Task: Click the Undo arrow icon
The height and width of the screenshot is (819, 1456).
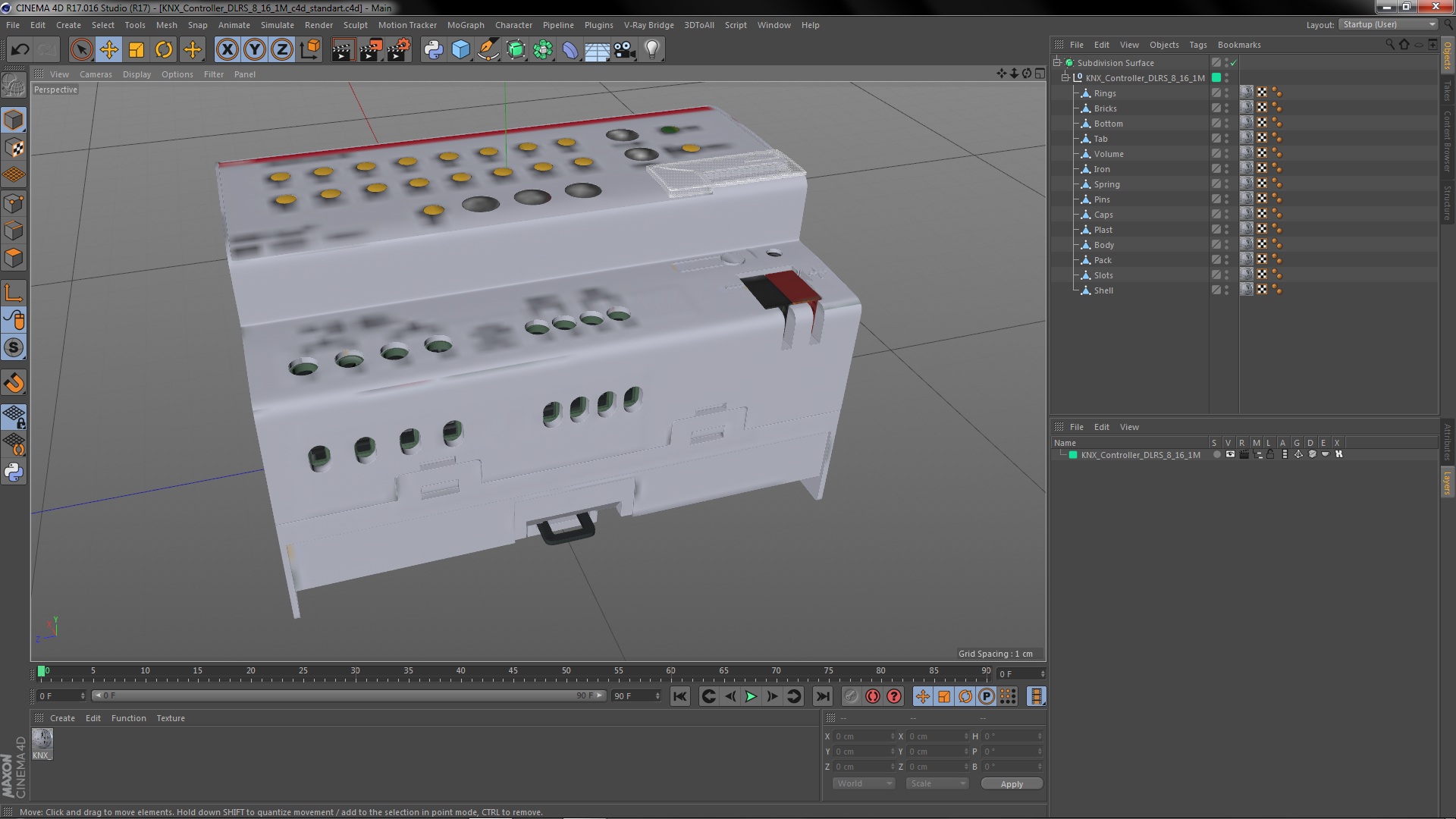Action: [20, 50]
